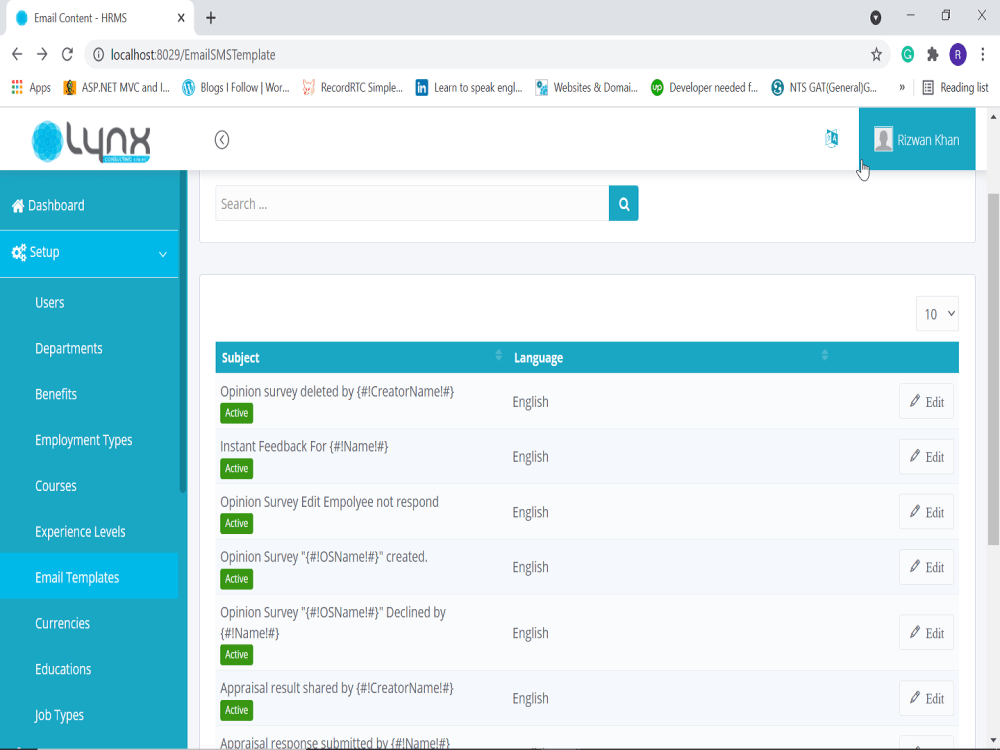Open the Reading list

955,87
